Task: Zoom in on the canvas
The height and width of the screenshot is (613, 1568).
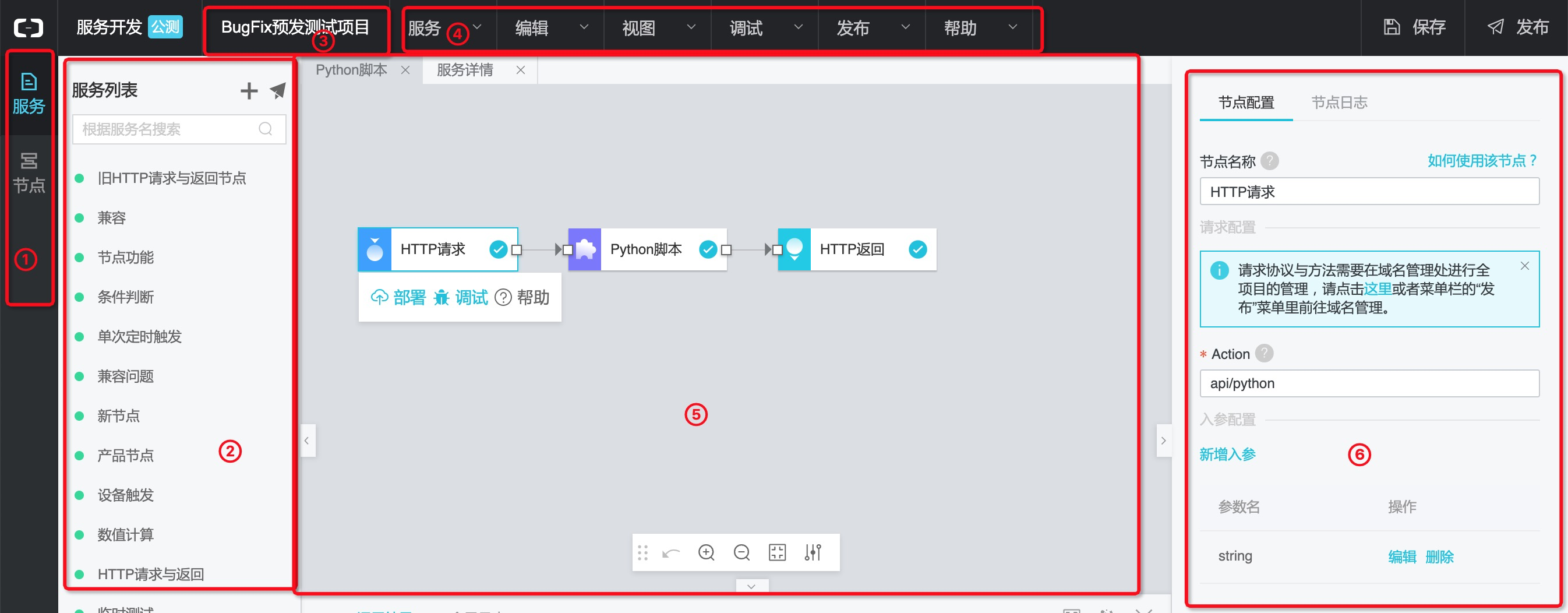Action: [x=706, y=553]
